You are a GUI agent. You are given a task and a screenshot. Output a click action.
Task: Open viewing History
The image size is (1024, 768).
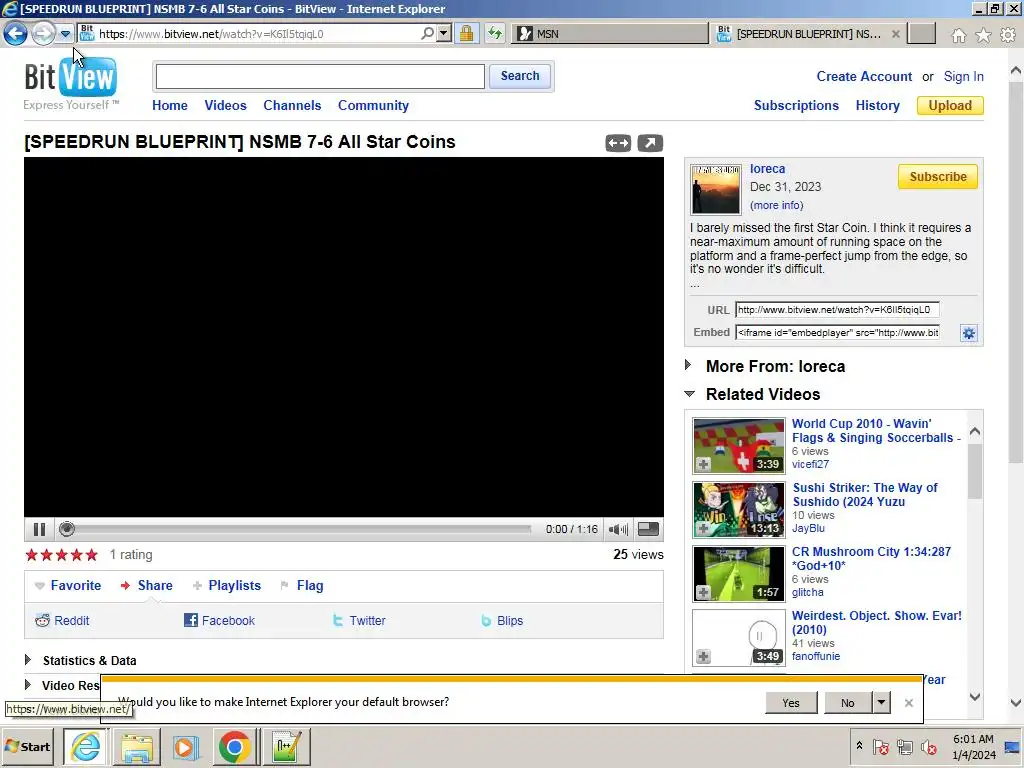tap(877, 105)
